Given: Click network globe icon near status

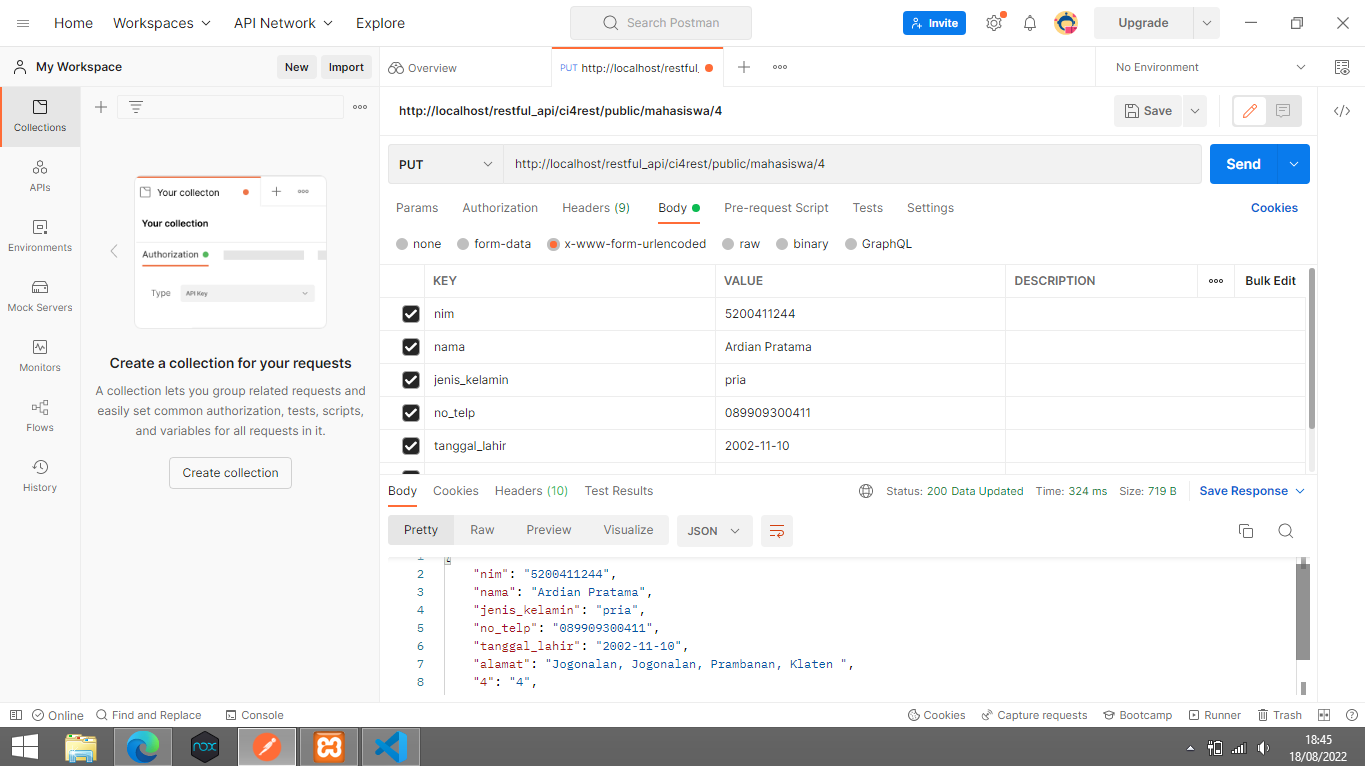Looking at the screenshot, I should pyautogui.click(x=866, y=491).
